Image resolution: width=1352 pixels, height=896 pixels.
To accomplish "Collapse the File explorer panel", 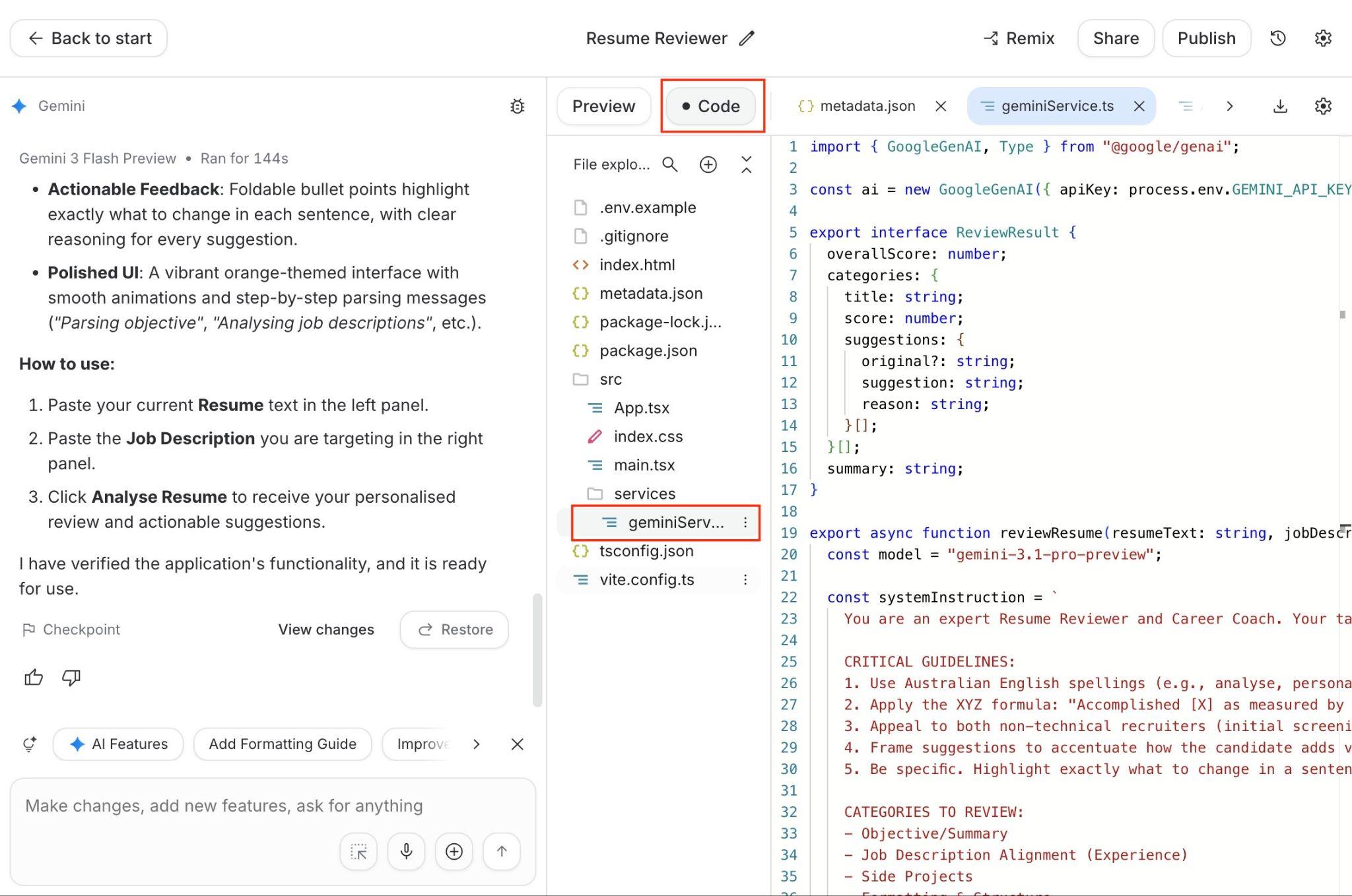I will click(x=747, y=164).
